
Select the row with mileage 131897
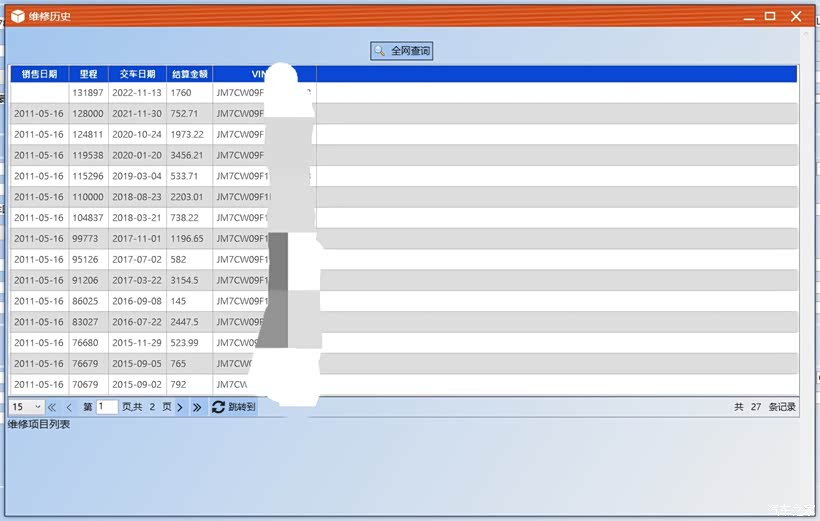(x=88, y=93)
